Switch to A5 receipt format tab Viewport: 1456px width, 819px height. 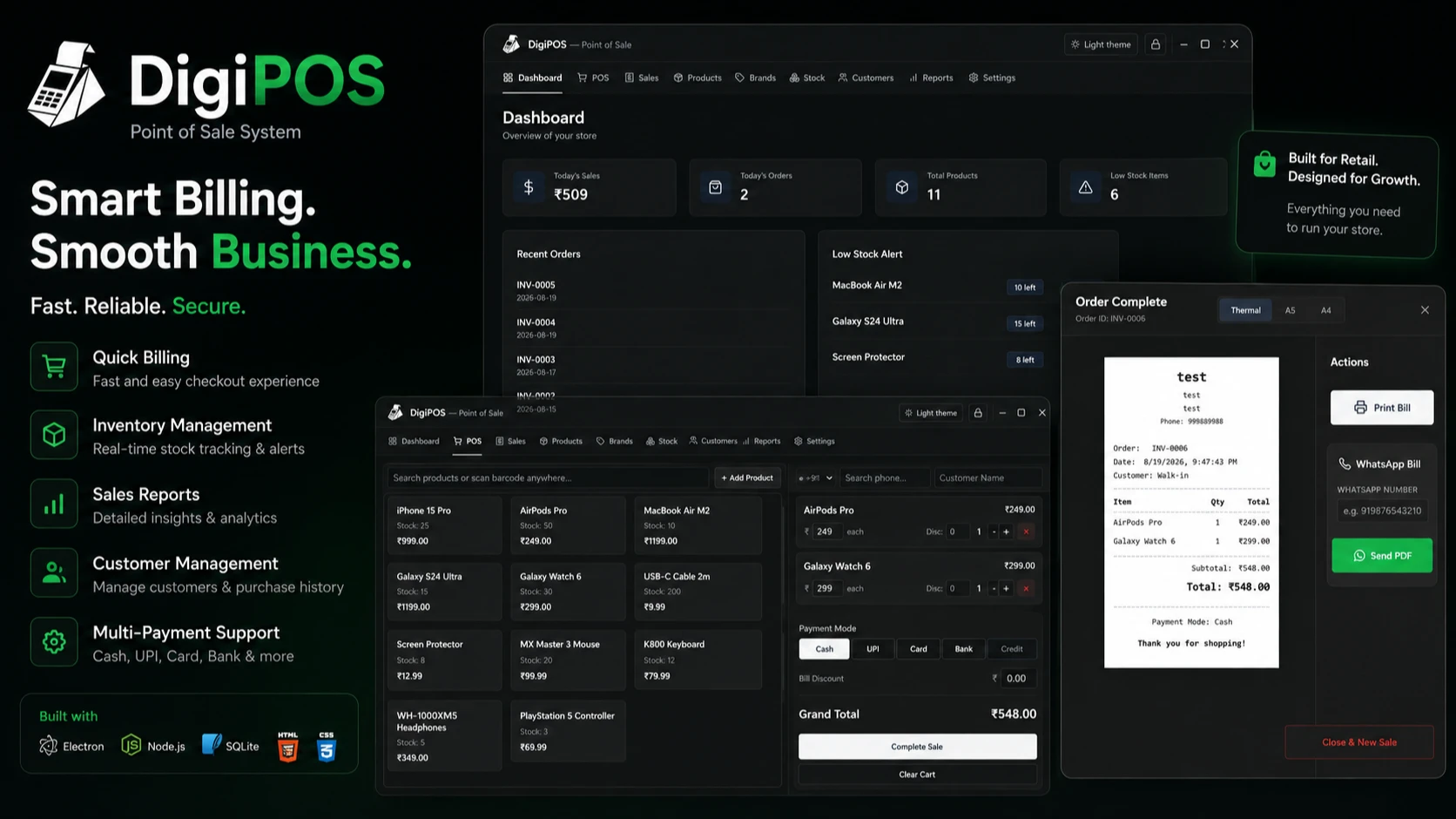click(x=1290, y=310)
